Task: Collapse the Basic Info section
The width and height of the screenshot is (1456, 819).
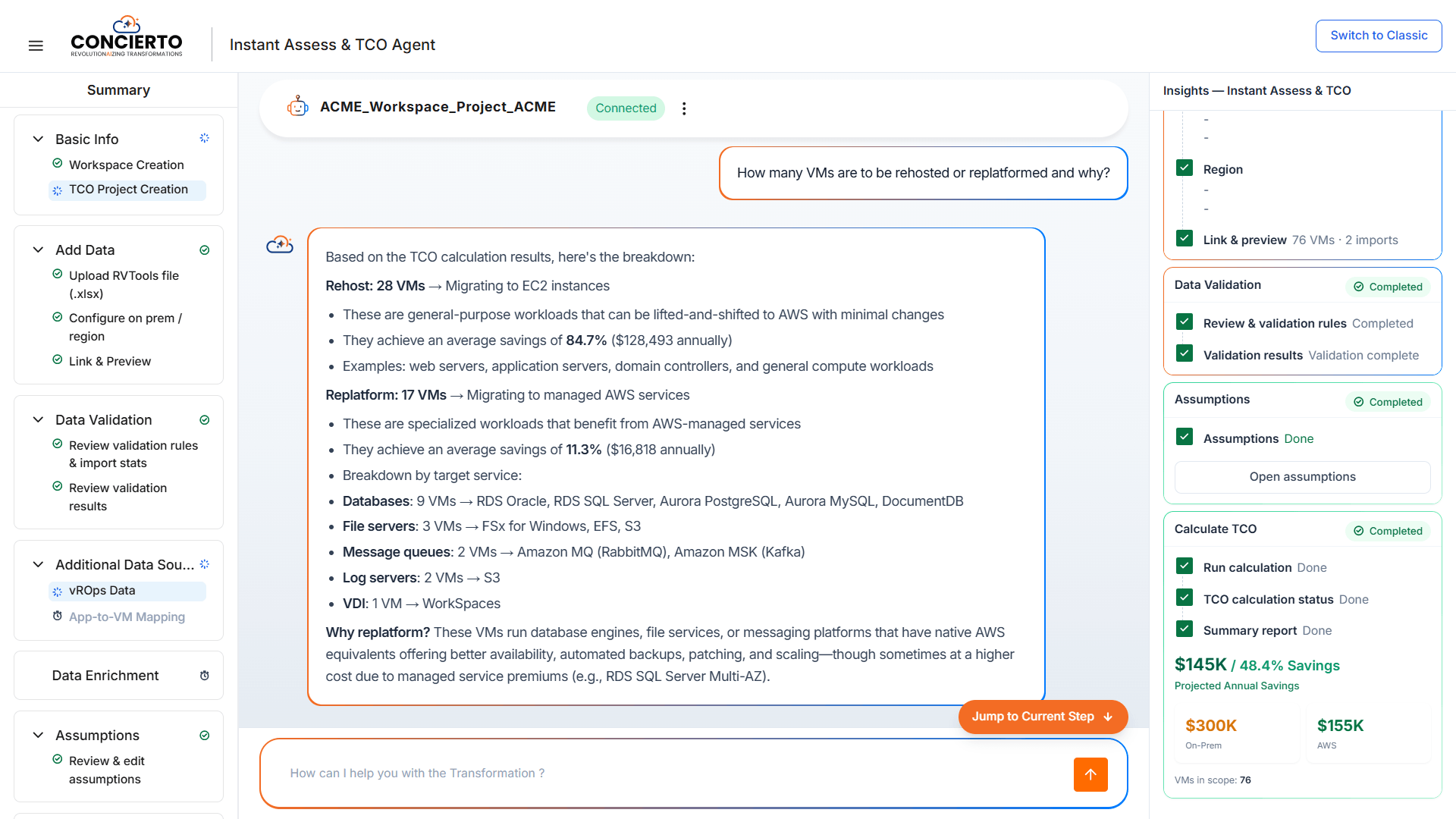Action: click(x=38, y=139)
